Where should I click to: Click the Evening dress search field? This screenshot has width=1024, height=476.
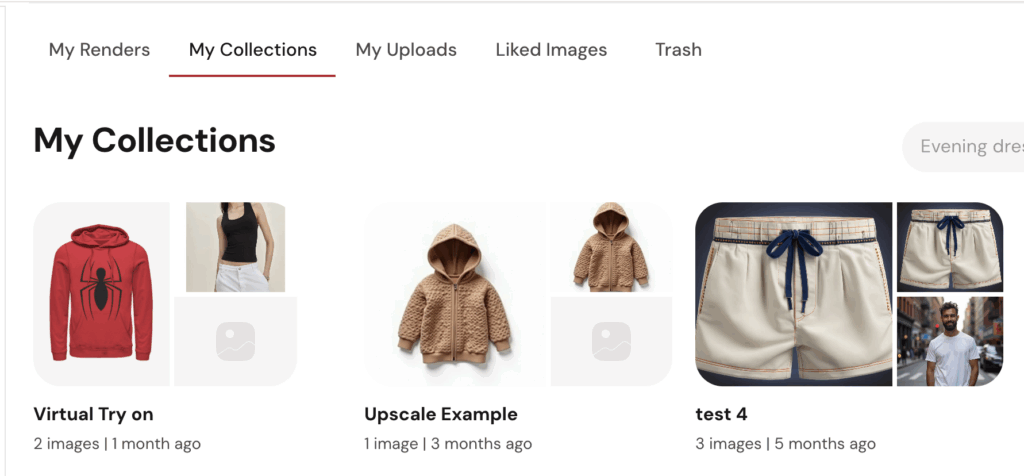point(963,146)
